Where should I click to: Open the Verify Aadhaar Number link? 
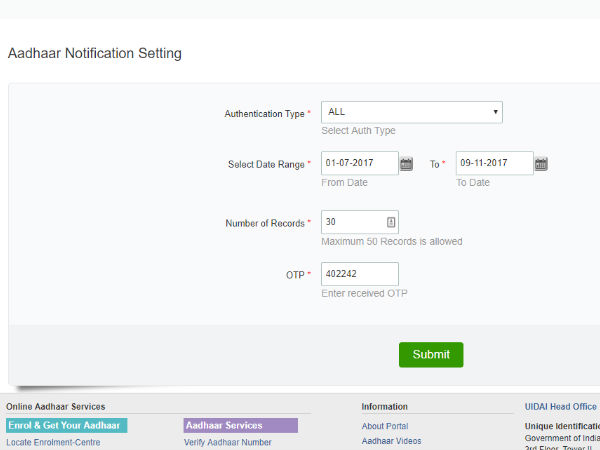tap(228, 442)
